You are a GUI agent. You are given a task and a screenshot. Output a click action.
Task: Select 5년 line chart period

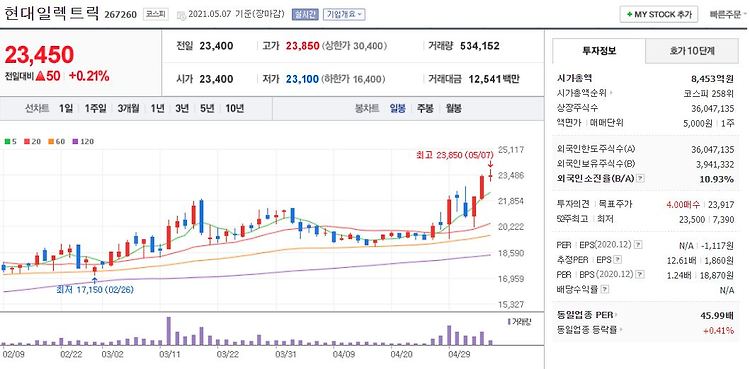pyautogui.click(x=207, y=109)
